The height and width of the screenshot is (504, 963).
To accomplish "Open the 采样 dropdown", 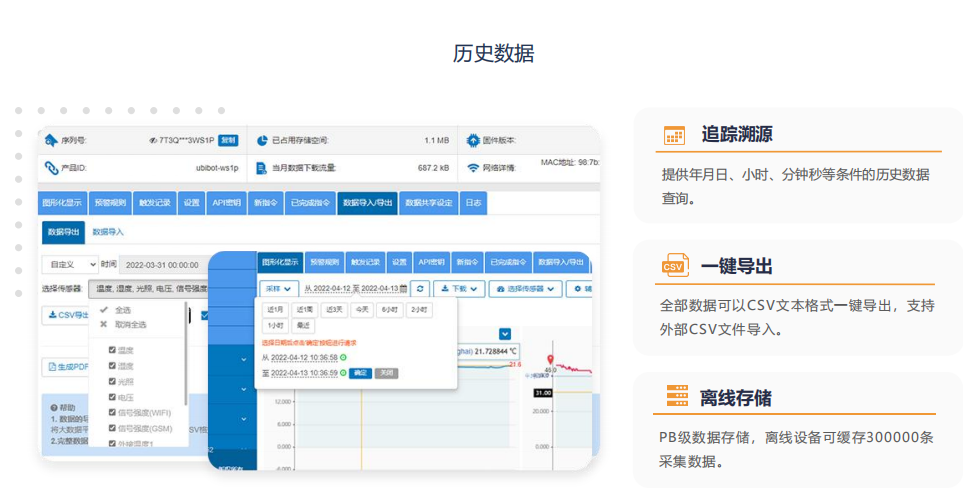I will click(279, 289).
